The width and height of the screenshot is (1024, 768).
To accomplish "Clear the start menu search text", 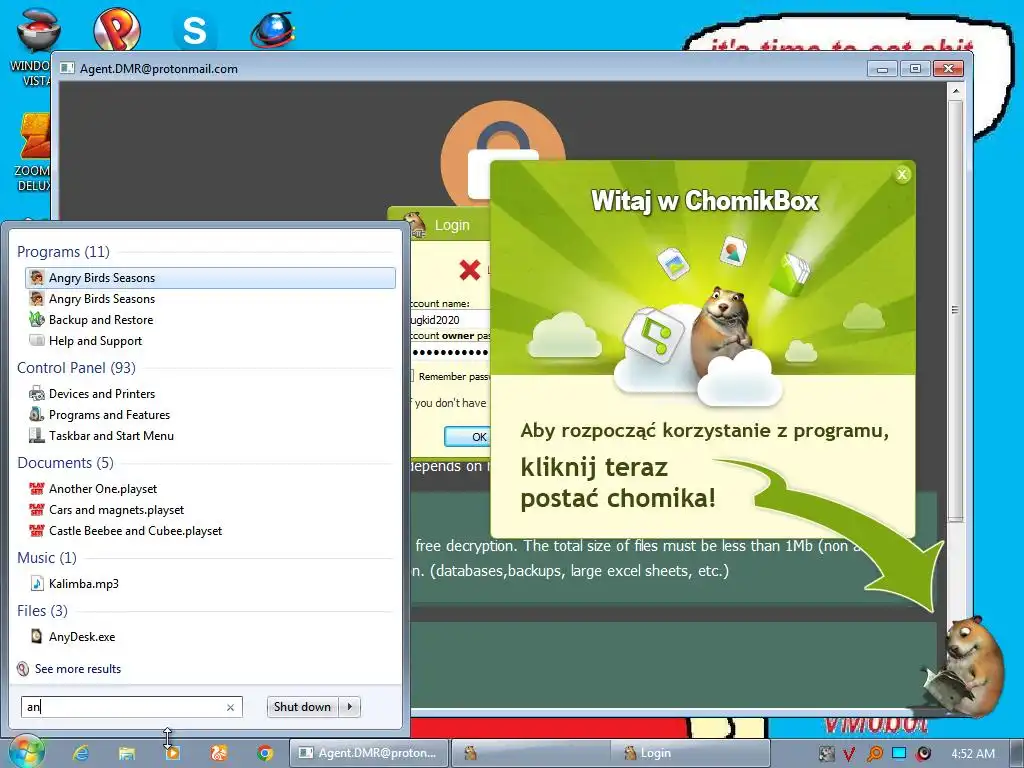I will [x=230, y=707].
